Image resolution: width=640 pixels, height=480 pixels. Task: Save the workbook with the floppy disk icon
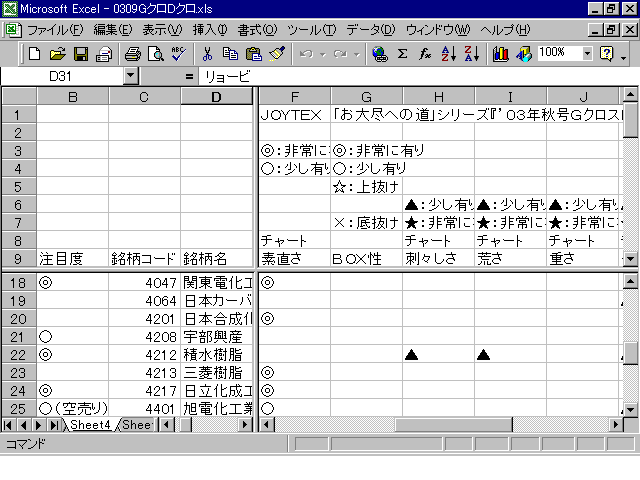click(x=81, y=54)
